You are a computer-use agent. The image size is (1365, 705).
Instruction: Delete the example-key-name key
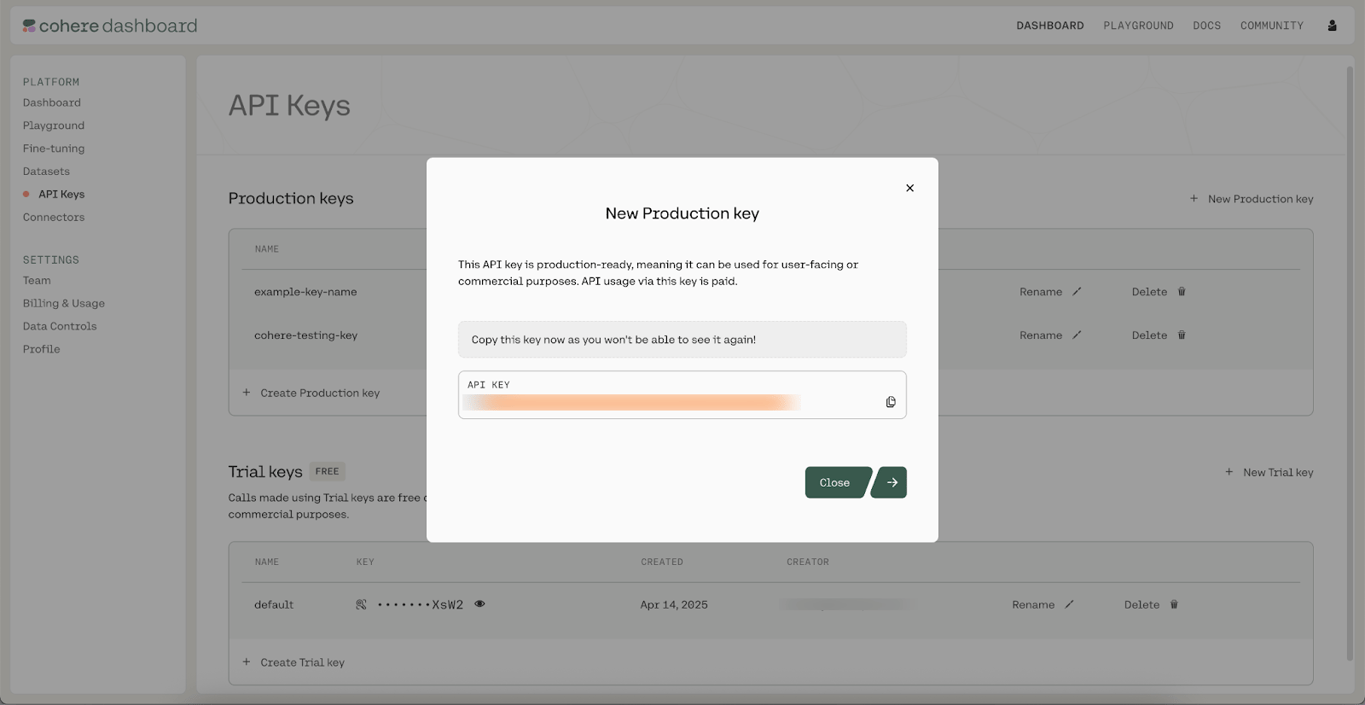(x=1159, y=292)
